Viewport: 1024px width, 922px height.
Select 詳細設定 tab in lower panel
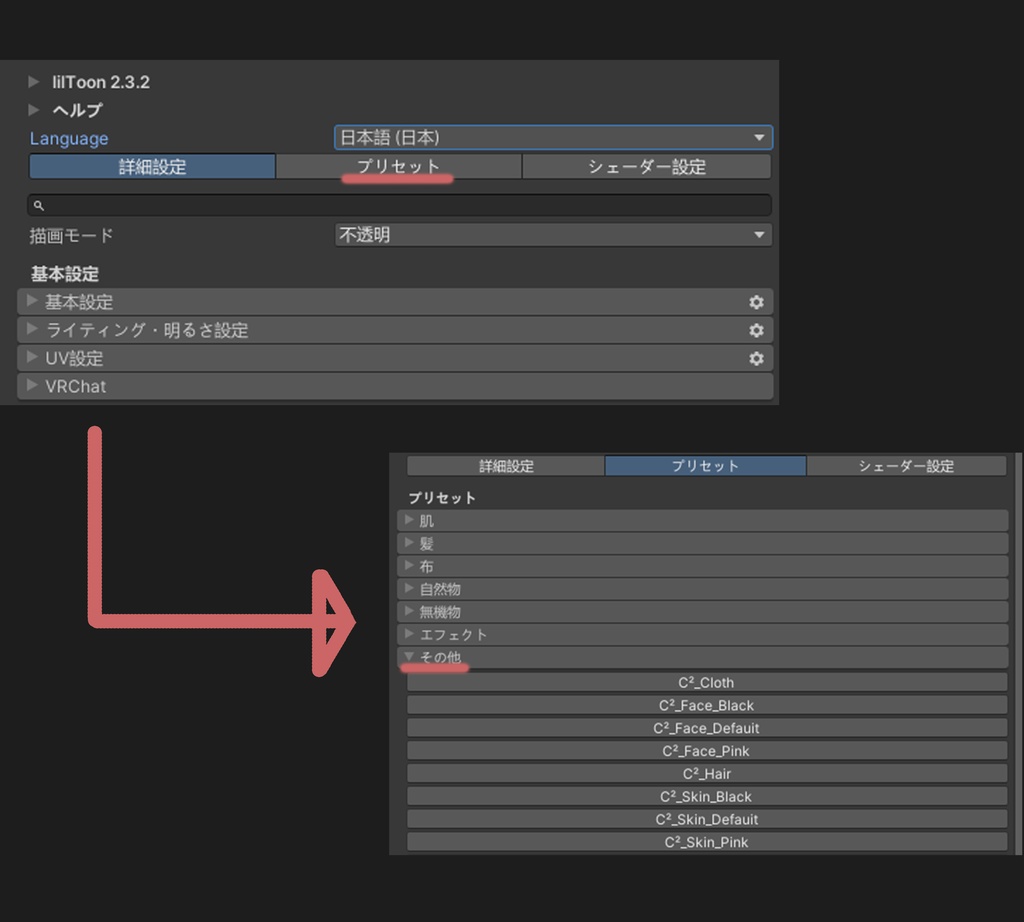(x=505, y=466)
